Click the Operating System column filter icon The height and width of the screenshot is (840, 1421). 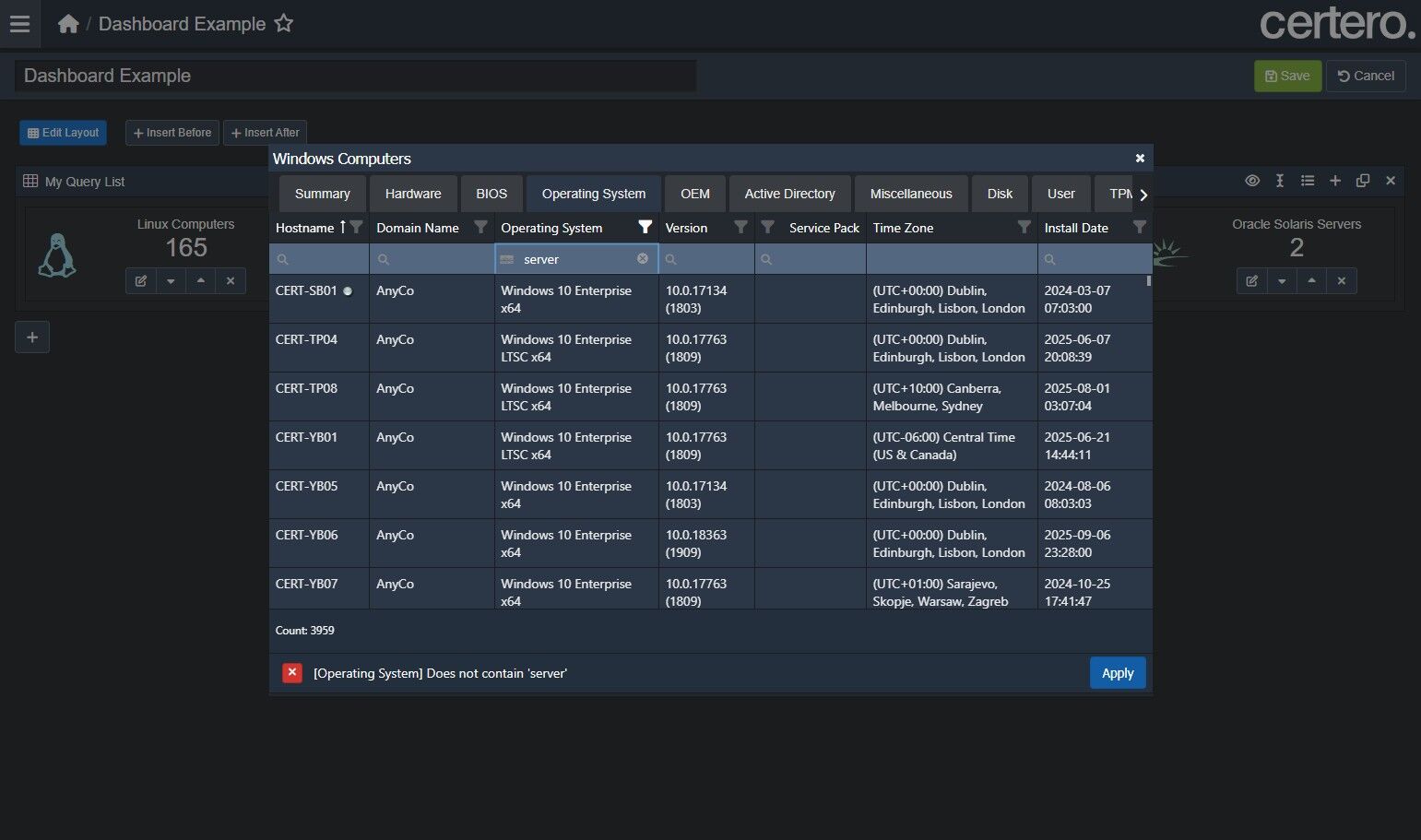coord(645,227)
